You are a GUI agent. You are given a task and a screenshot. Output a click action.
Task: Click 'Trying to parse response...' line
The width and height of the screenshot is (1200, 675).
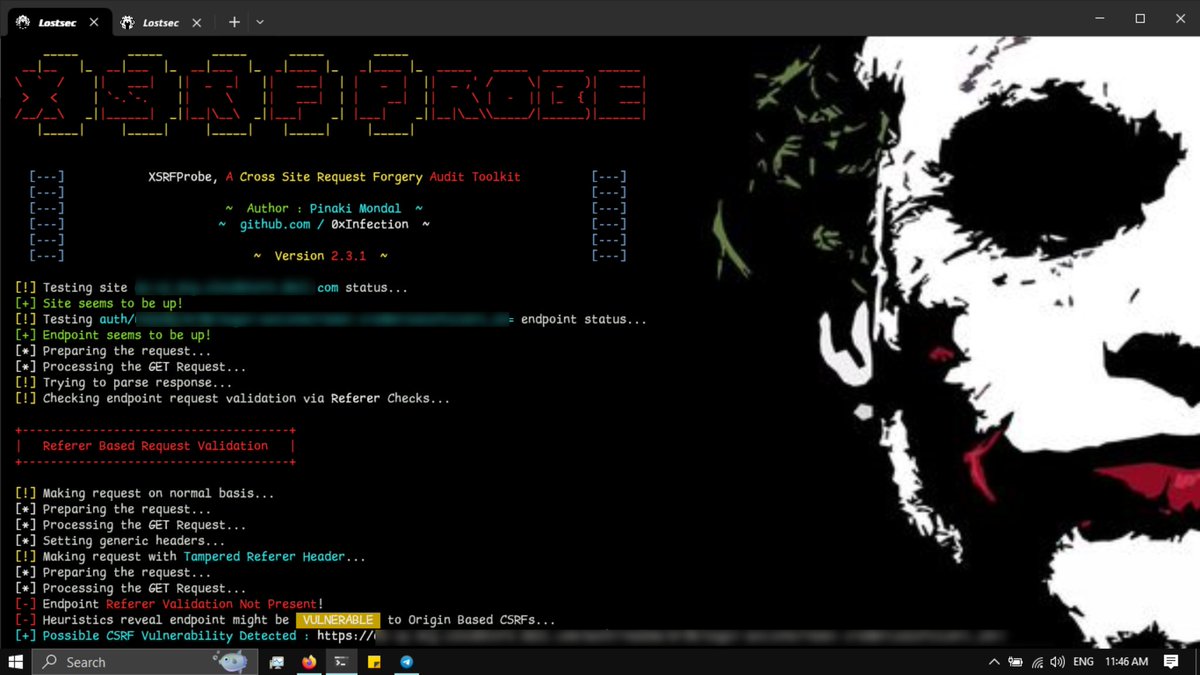click(x=123, y=383)
